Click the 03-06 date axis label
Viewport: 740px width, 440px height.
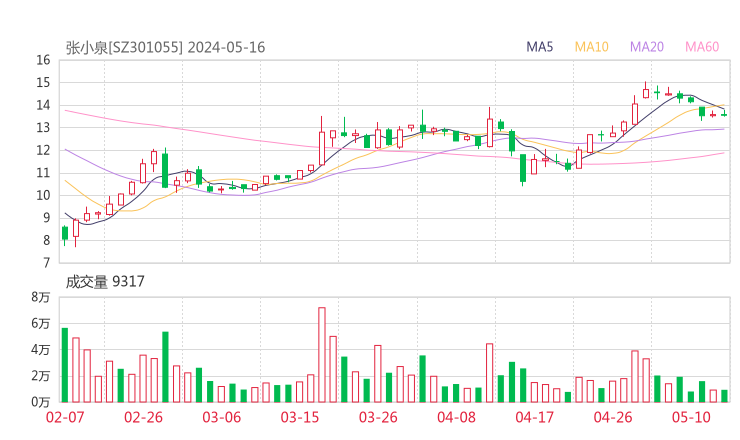[x=222, y=417]
